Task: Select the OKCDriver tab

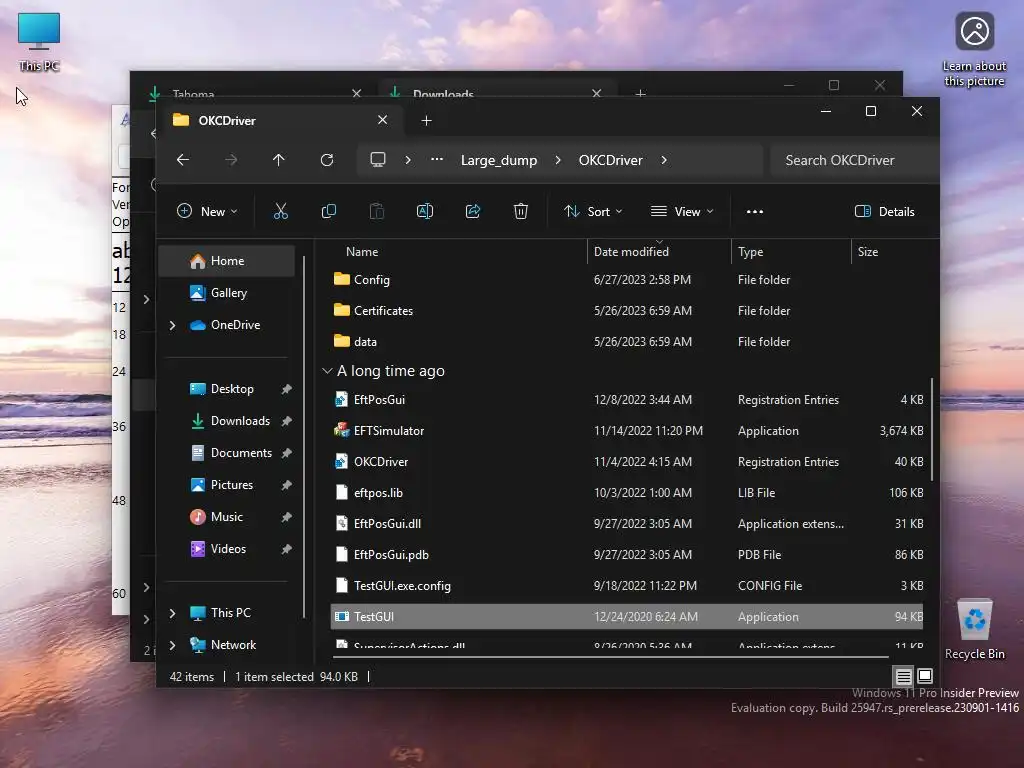Action: 281,120
